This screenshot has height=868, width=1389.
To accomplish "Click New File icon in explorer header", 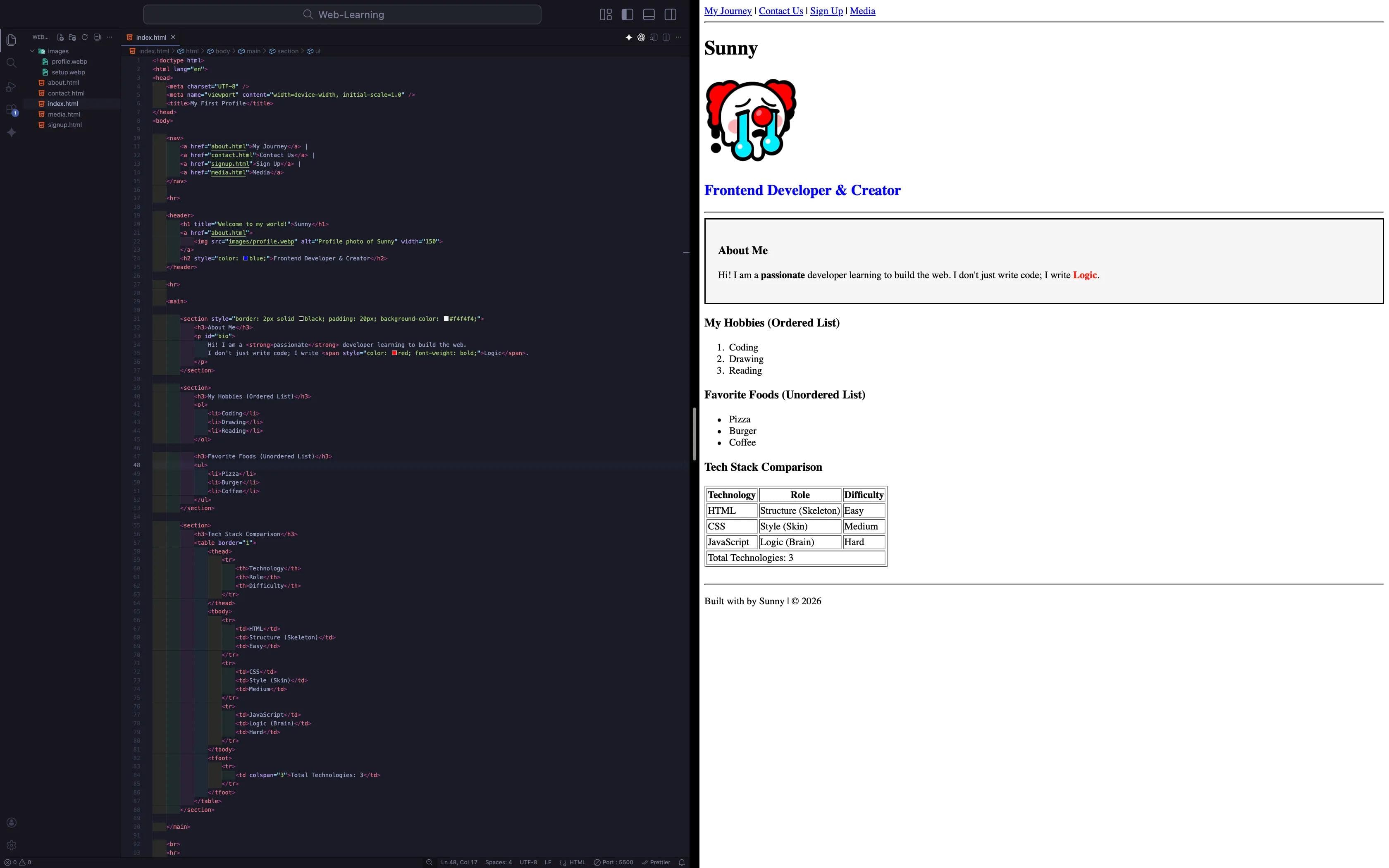I will pos(60,37).
